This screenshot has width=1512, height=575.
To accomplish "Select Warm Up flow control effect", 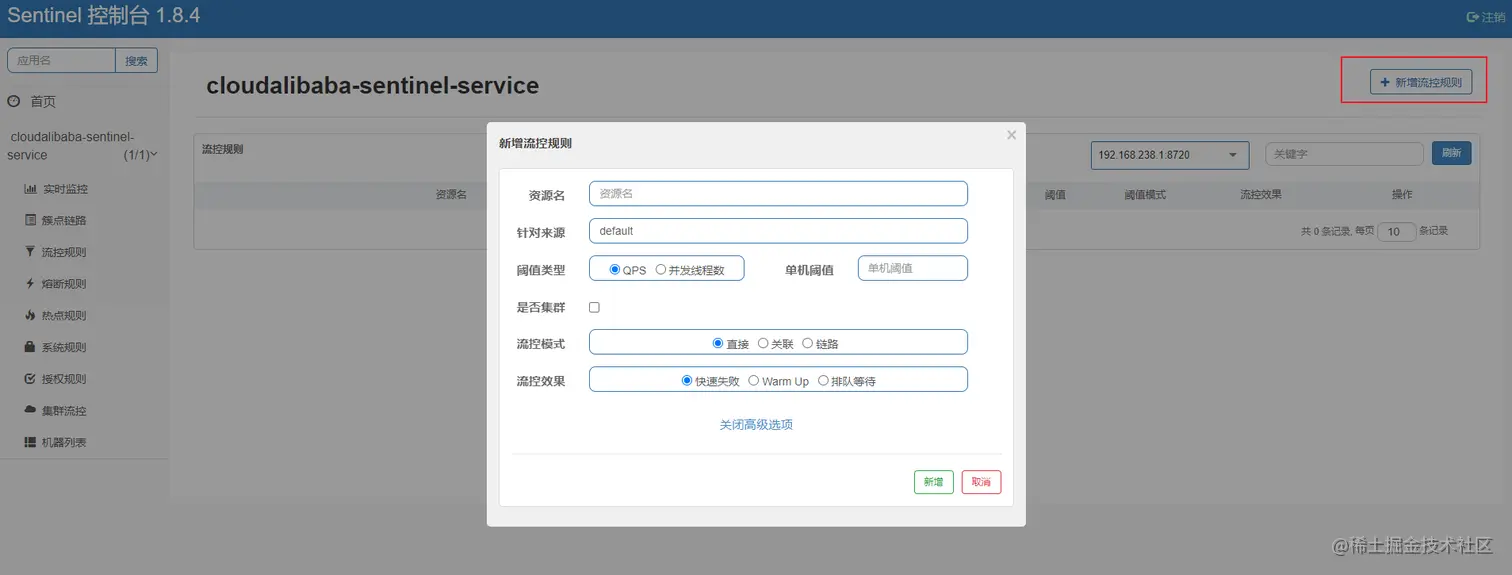I will tap(754, 380).
